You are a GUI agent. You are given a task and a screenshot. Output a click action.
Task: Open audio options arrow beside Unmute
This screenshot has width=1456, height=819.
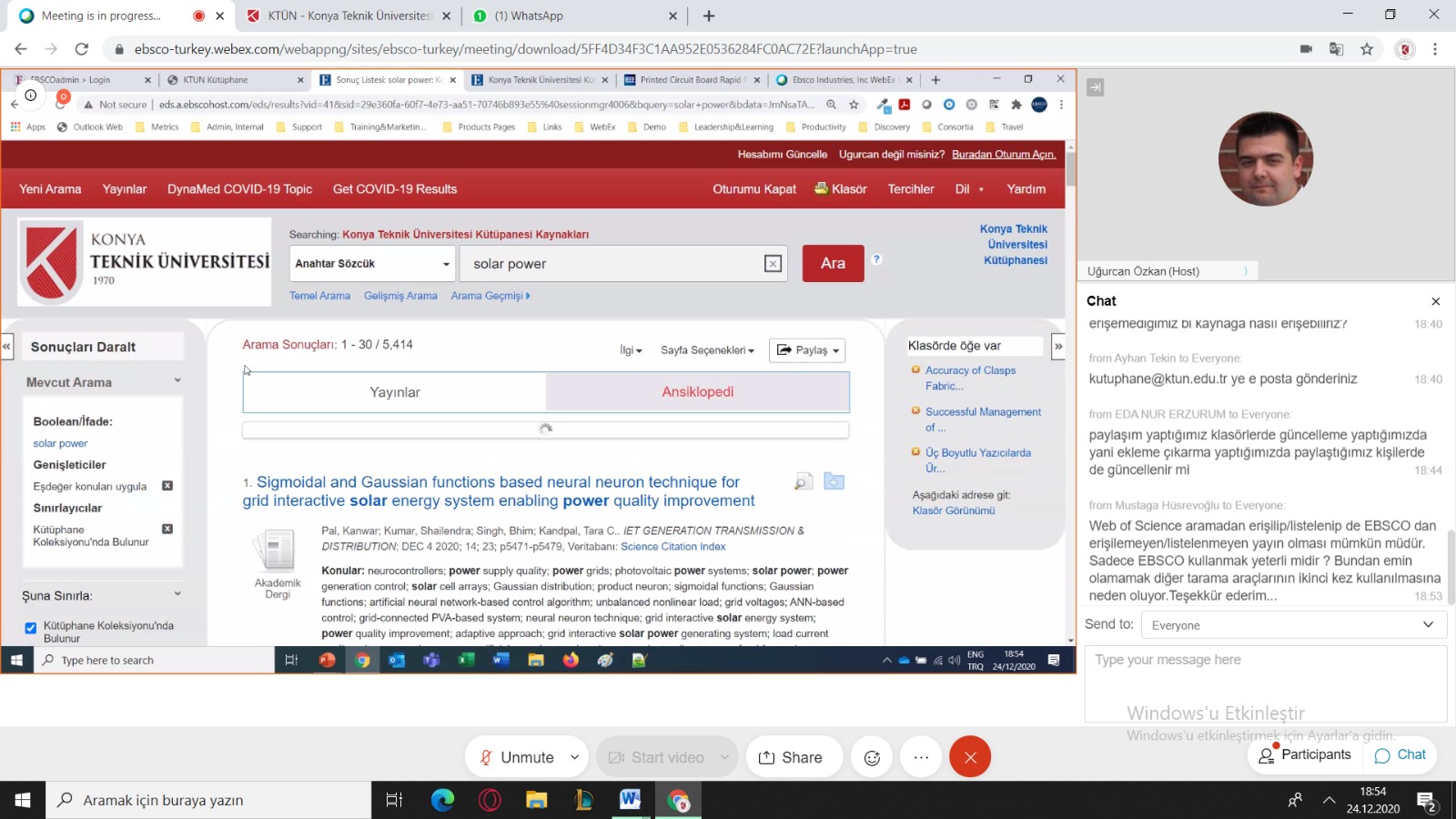click(575, 757)
